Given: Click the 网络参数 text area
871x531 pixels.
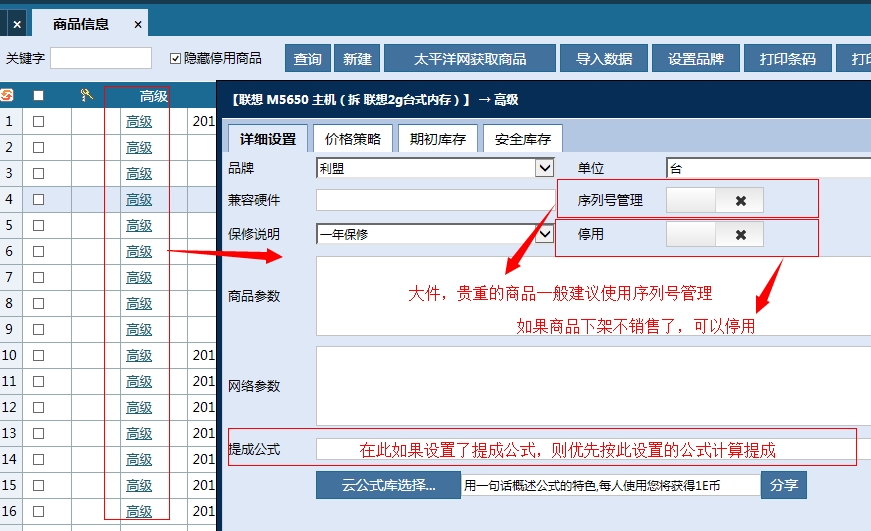Looking at the screenshot, I should (x=593, y=386).
